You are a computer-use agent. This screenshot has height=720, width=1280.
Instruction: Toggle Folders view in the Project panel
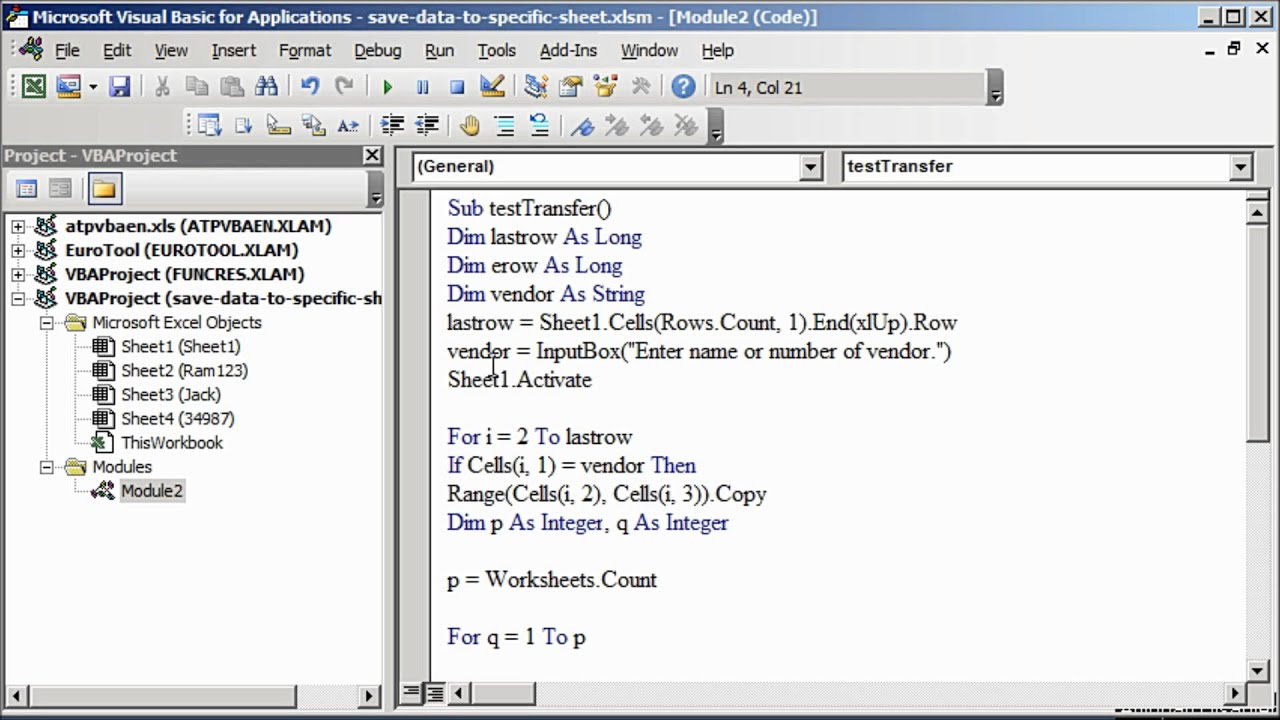pos(104,188)
